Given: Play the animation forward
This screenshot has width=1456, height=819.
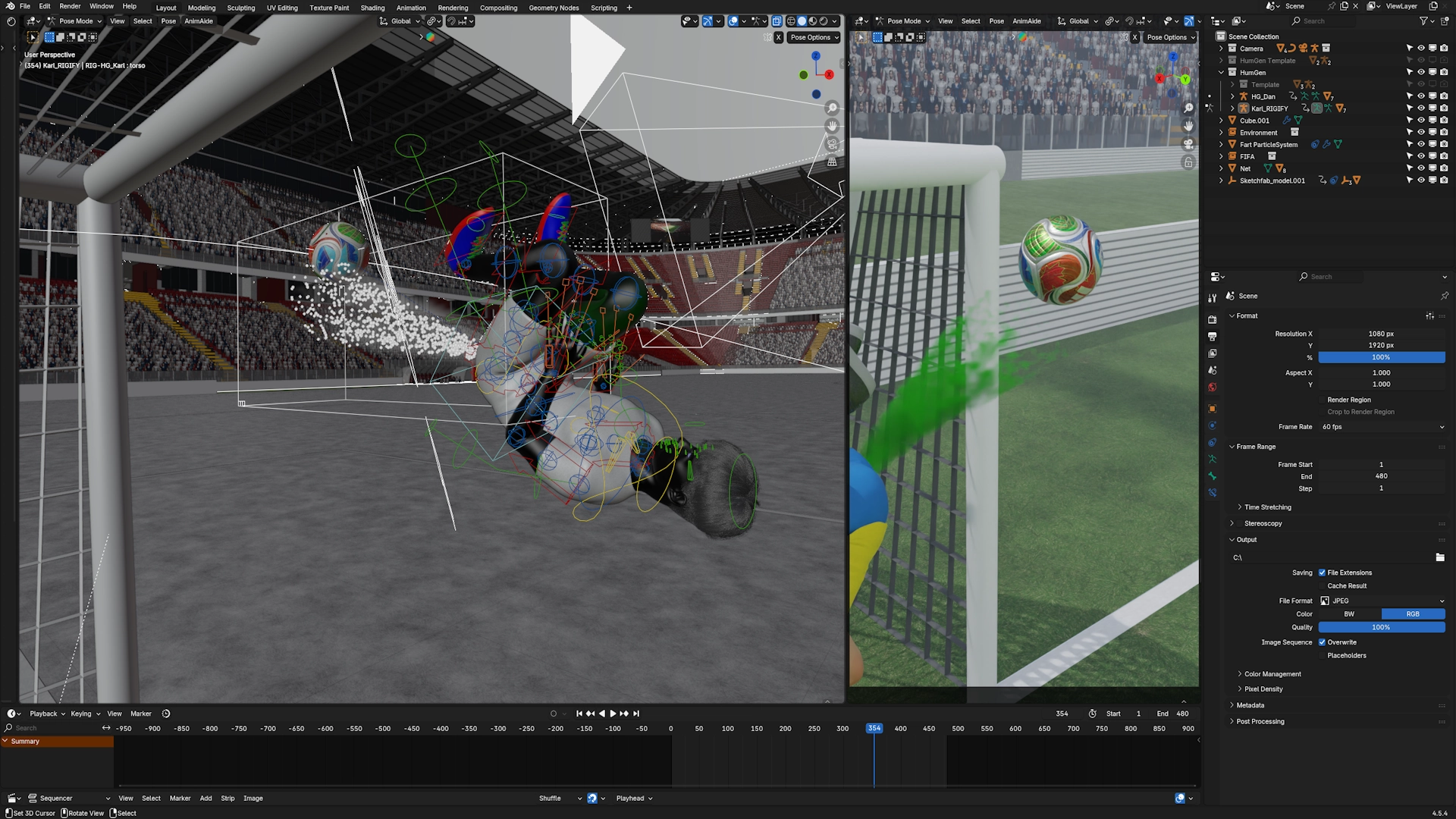Looking at the screenshot, I should pos(613,714).
